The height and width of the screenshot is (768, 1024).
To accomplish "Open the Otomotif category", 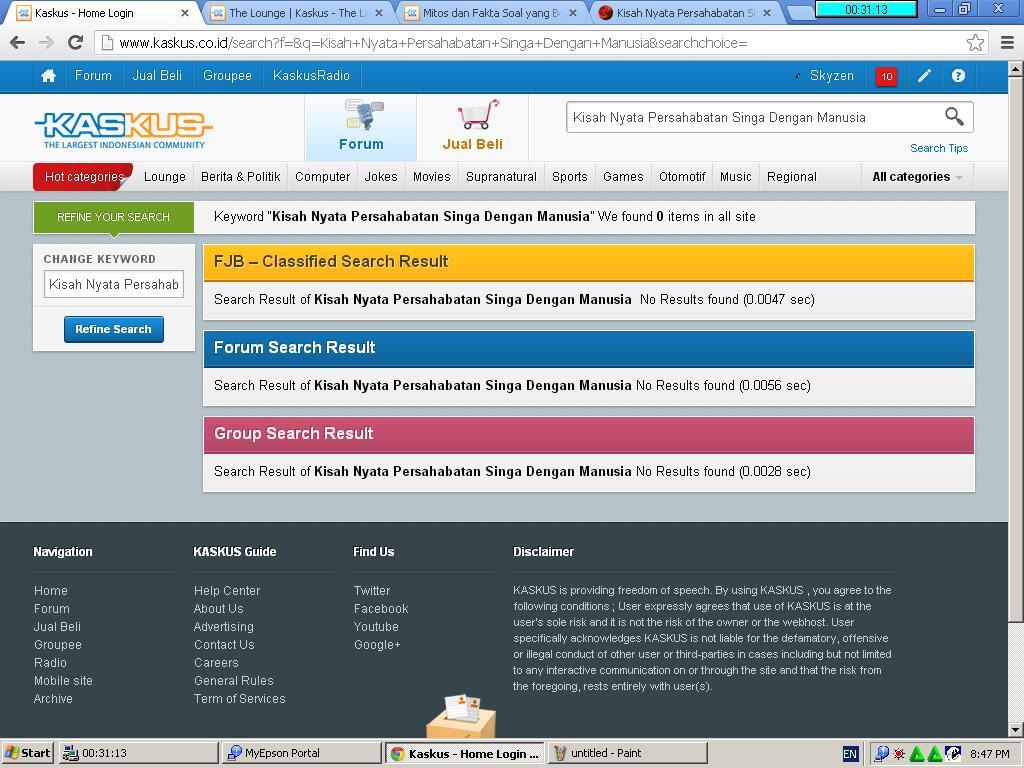I will click(x=682, y=177).
